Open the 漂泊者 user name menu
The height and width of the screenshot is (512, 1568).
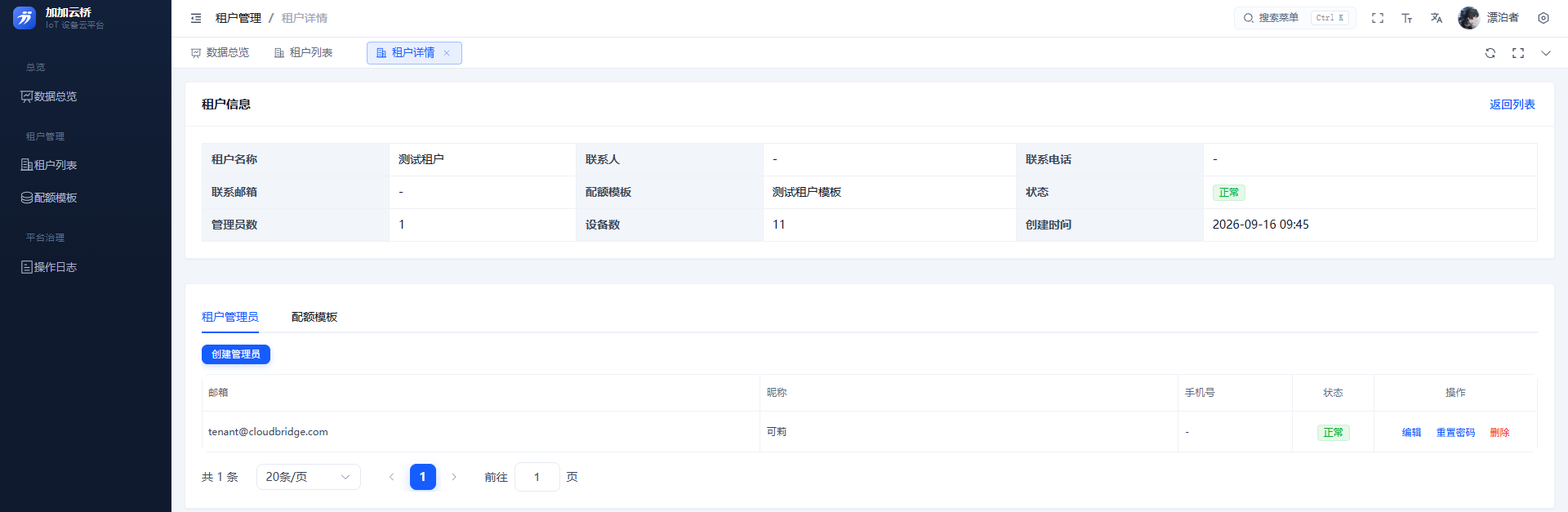pos(1503,18)
